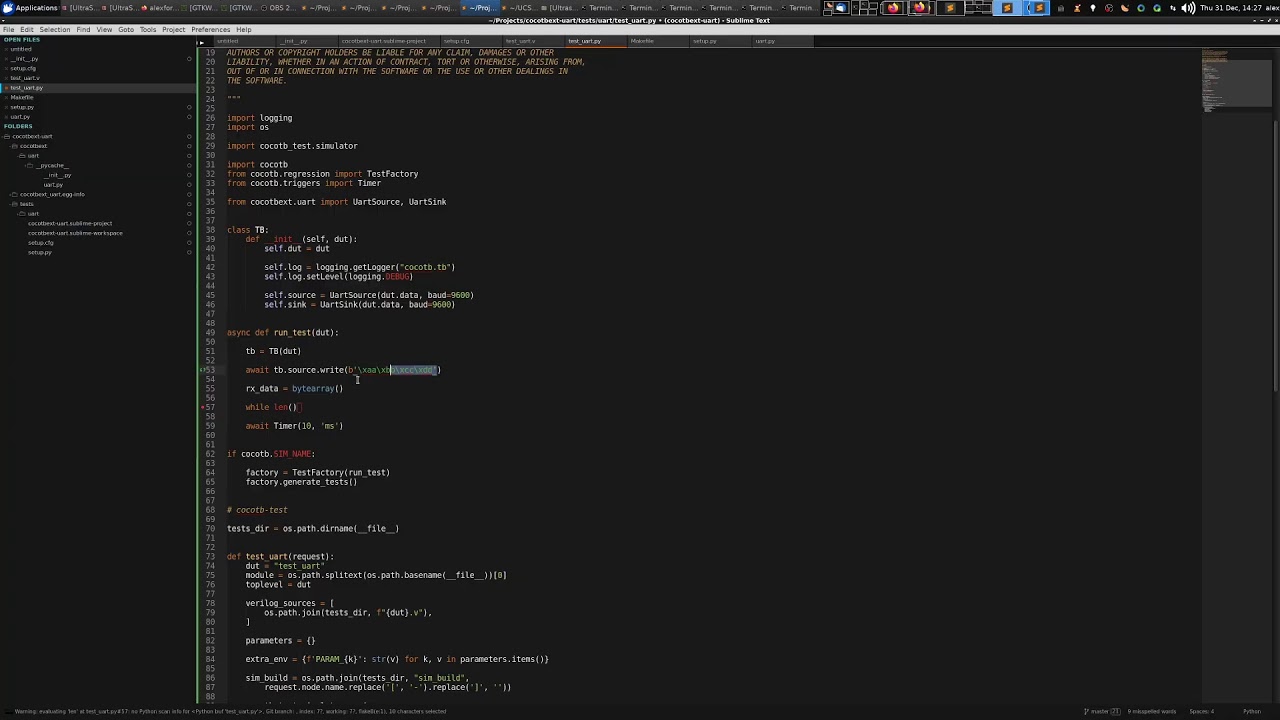1280x720 pixels.
Task: Click the master git branch indicator
Action: click(x=1103, y=711)
